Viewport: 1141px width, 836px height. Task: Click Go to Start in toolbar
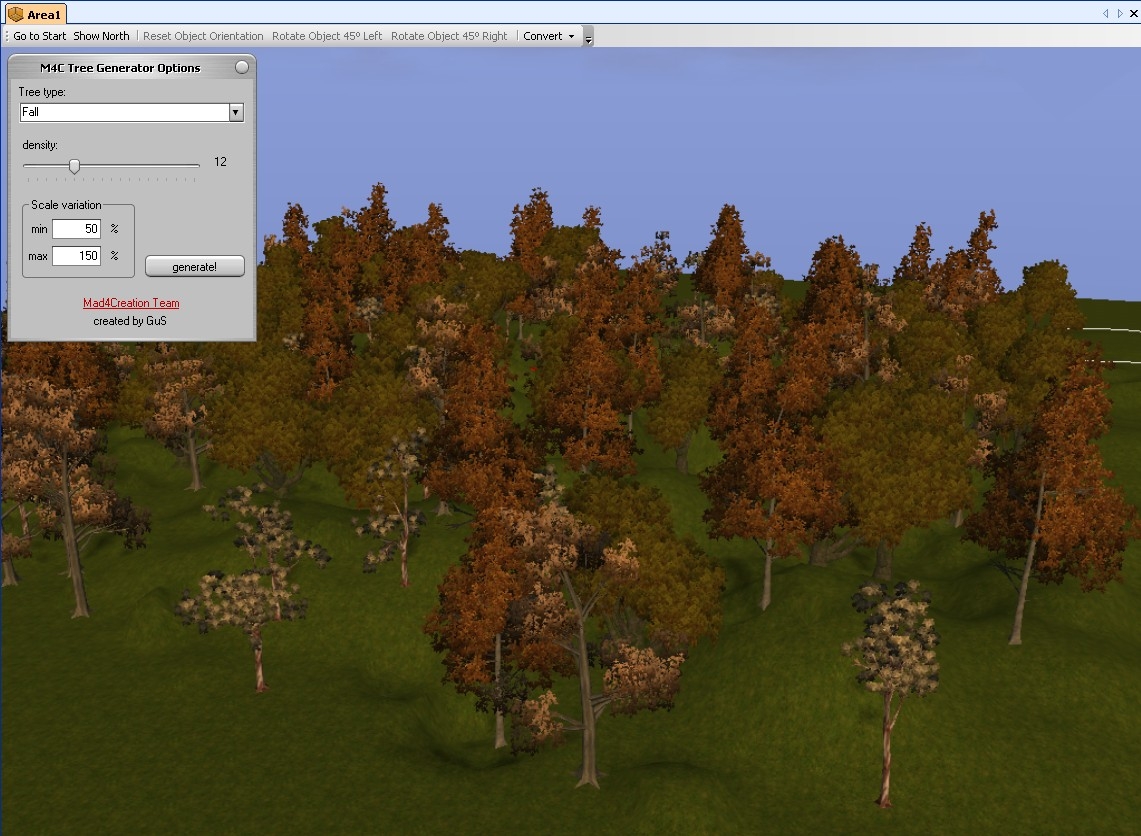tap(40, 36)
